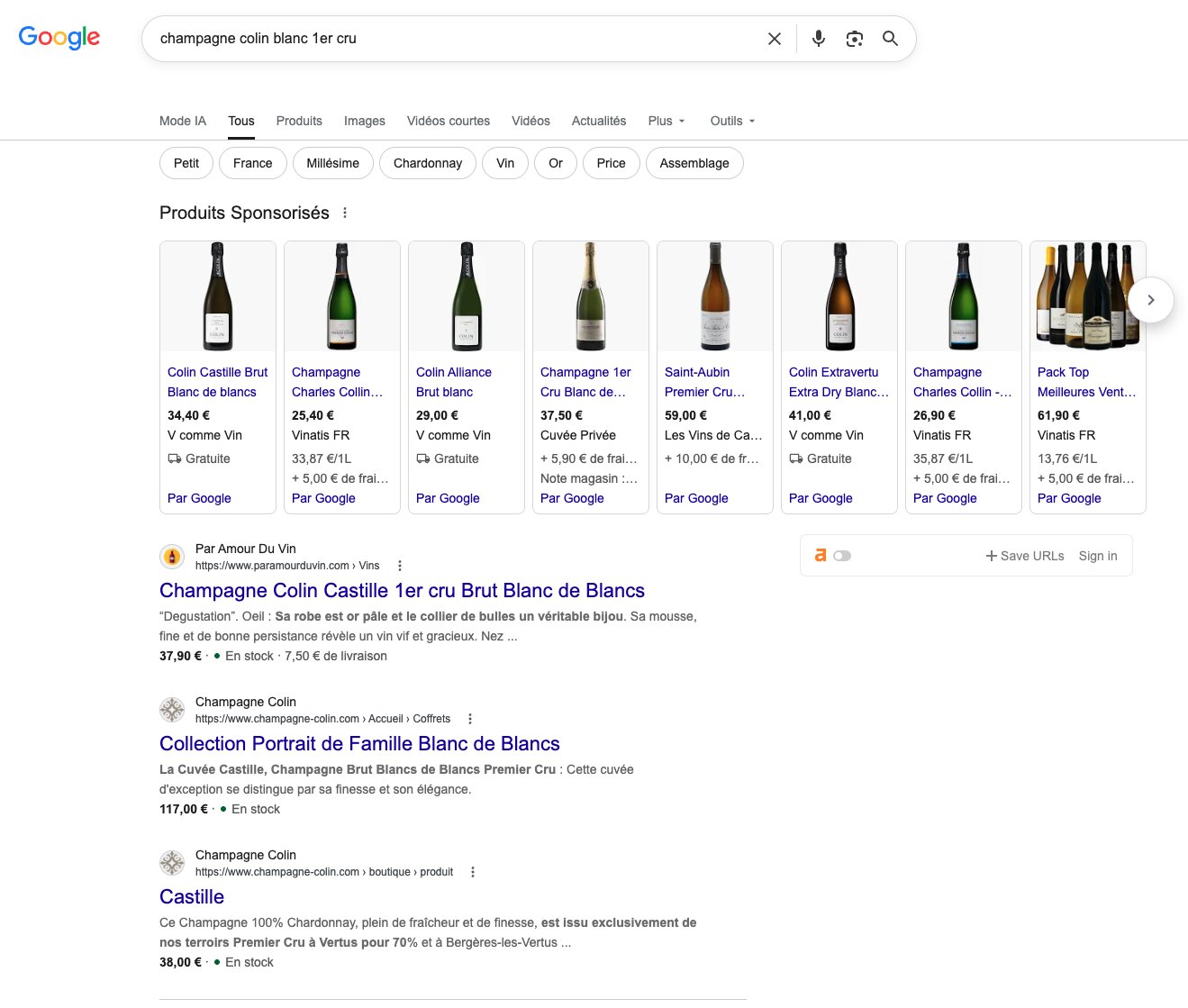
Task: Click the Pack Top multi-bottle thumbnail
Action: (1088, 296)
